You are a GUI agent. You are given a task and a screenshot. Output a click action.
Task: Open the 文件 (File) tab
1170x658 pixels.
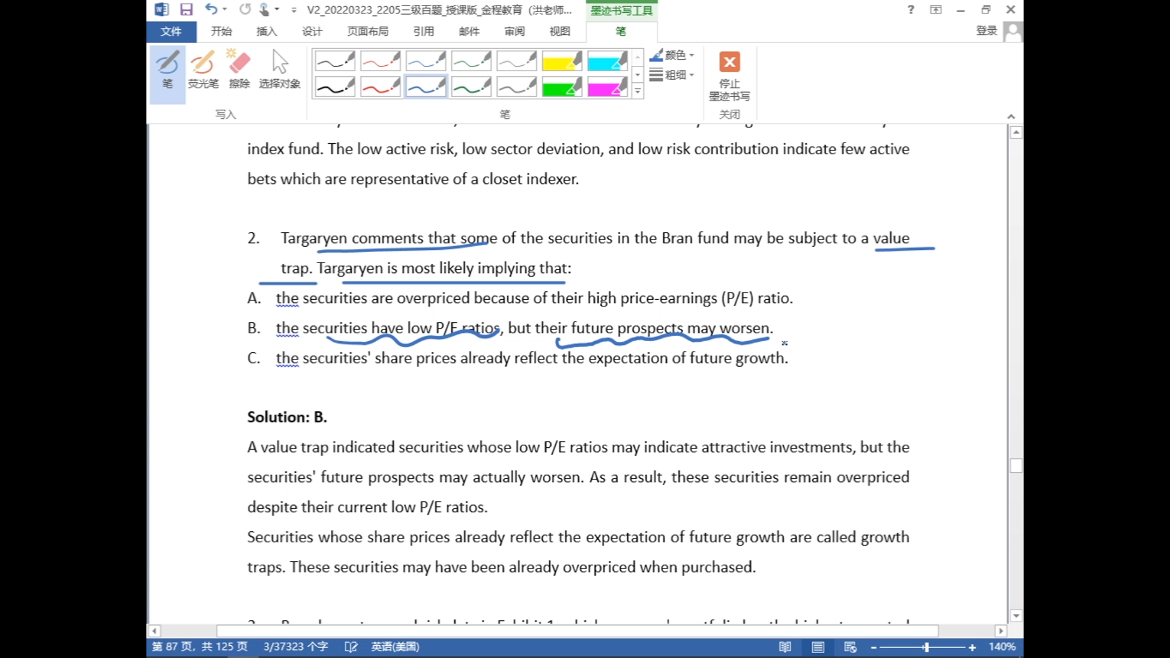171,32
